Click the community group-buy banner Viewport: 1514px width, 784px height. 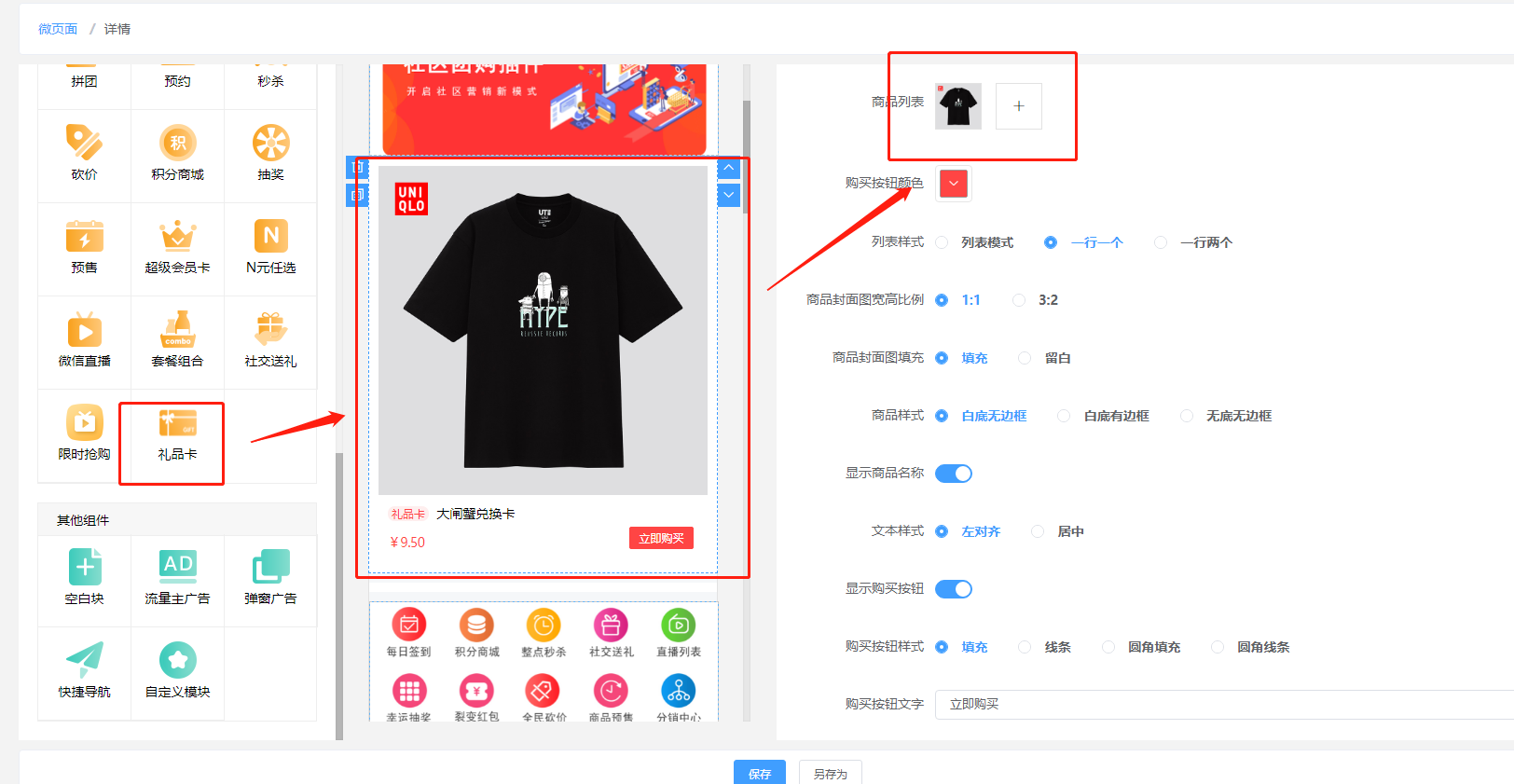click(x=544, y=107)
